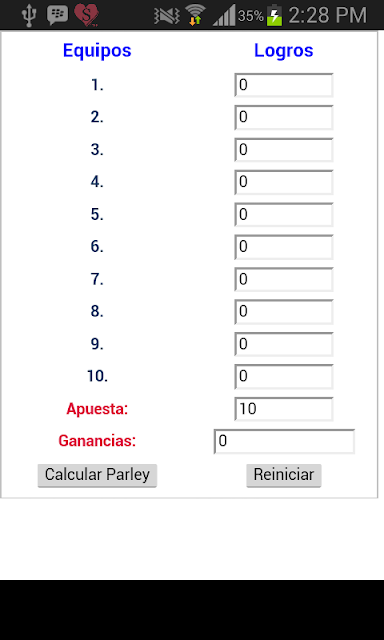
Task: Focus the Logros field for team 5
Action: (x=284, y=215)
